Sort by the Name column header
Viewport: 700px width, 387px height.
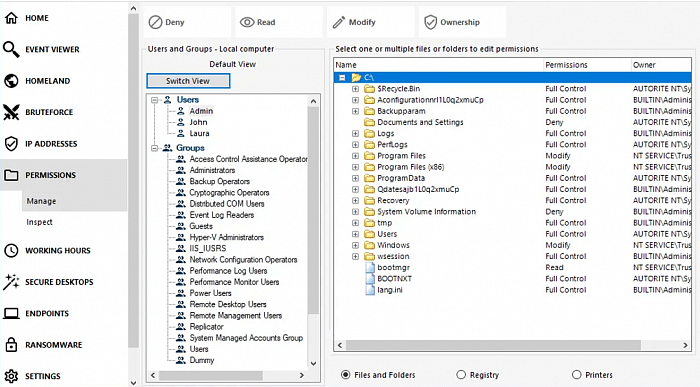click(438, 65)
